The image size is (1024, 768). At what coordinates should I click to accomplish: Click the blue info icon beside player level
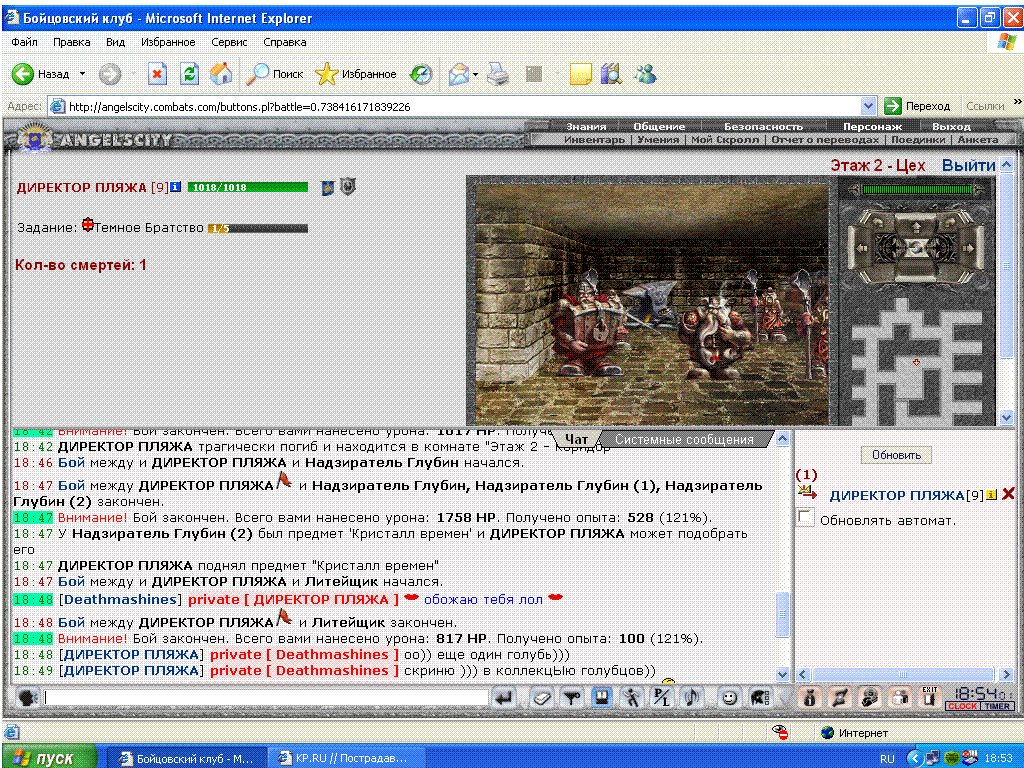point(175,187)
